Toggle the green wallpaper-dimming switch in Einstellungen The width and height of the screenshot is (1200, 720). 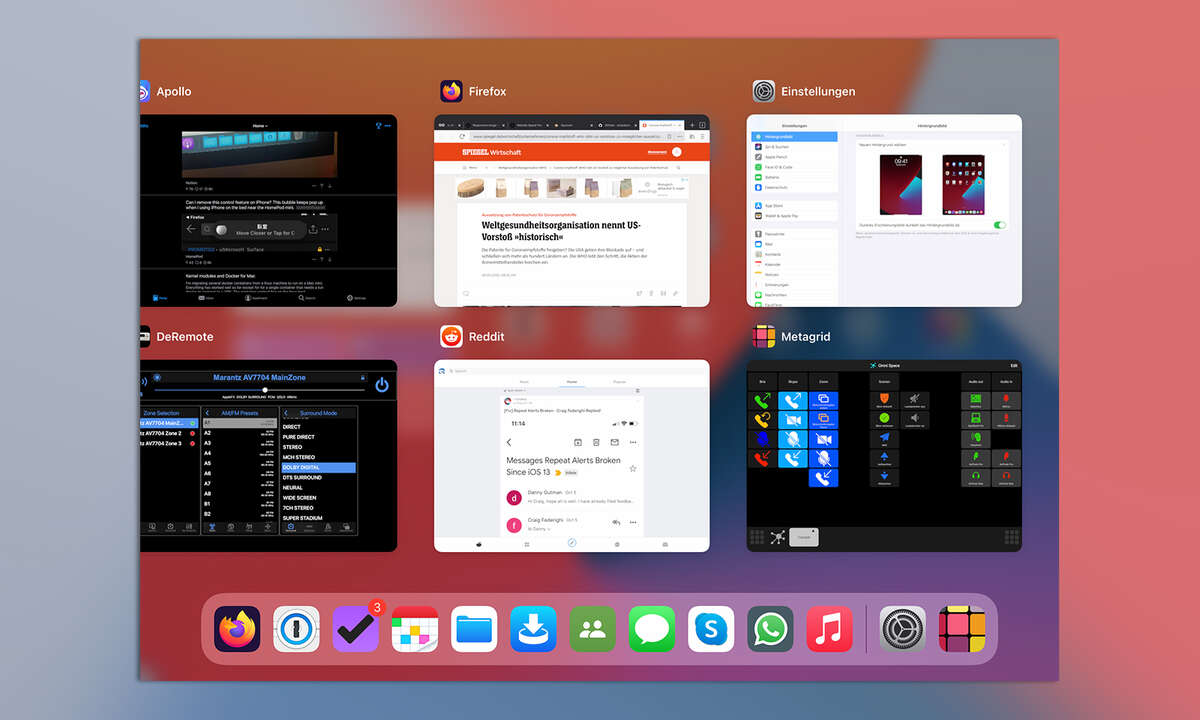coord(1001,225)
